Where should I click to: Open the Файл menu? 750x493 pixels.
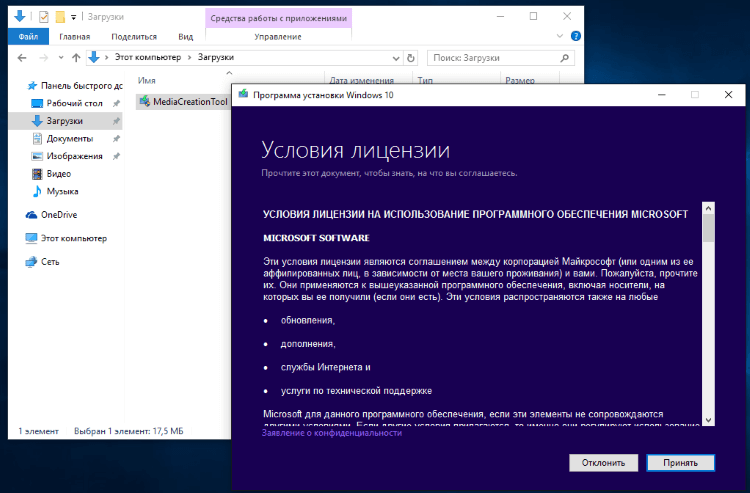pos(28,36)
